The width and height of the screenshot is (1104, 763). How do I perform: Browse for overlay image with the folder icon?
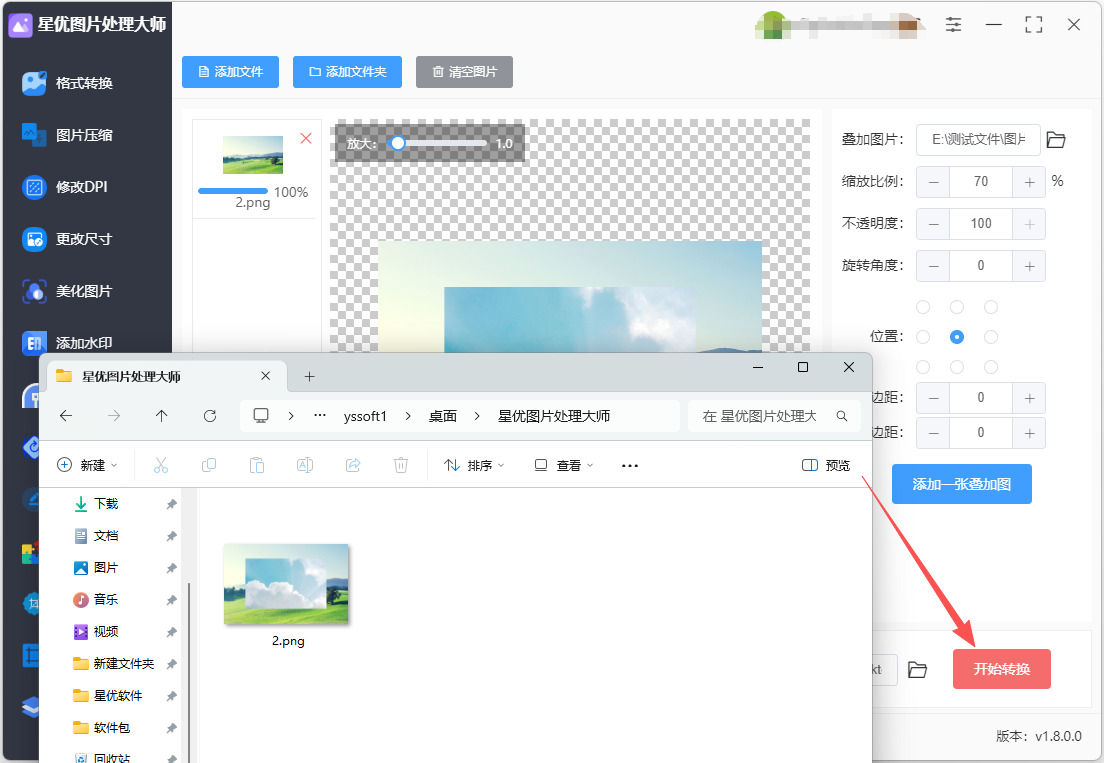tap(1055, 139)
